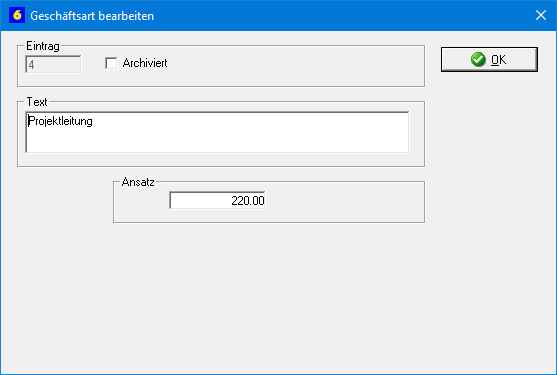
Task: Close the Geschäftsart bearbeiten dialog
Action: pos(541,15)
